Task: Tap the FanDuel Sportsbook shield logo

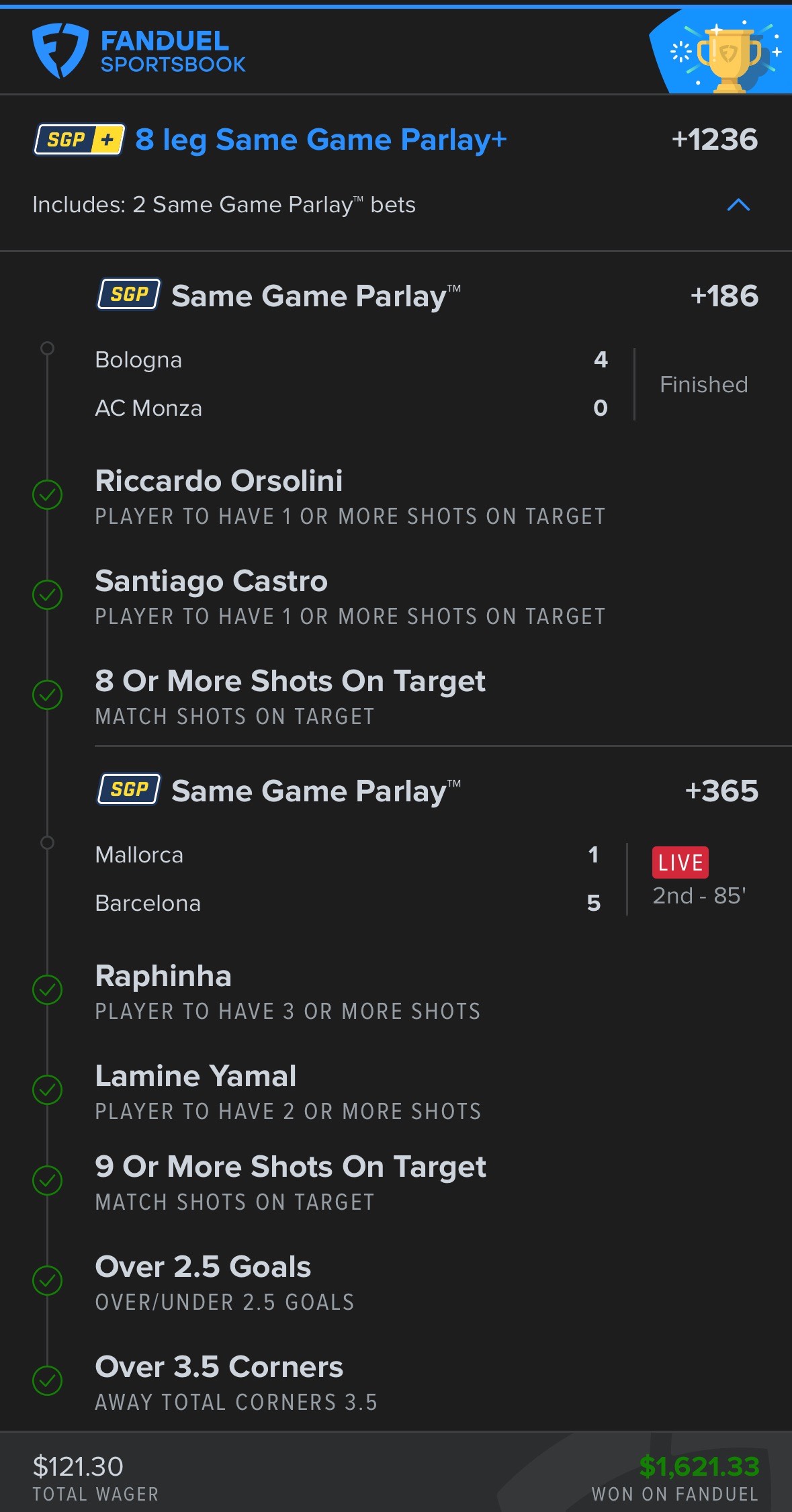Action: tap(60, 51)
